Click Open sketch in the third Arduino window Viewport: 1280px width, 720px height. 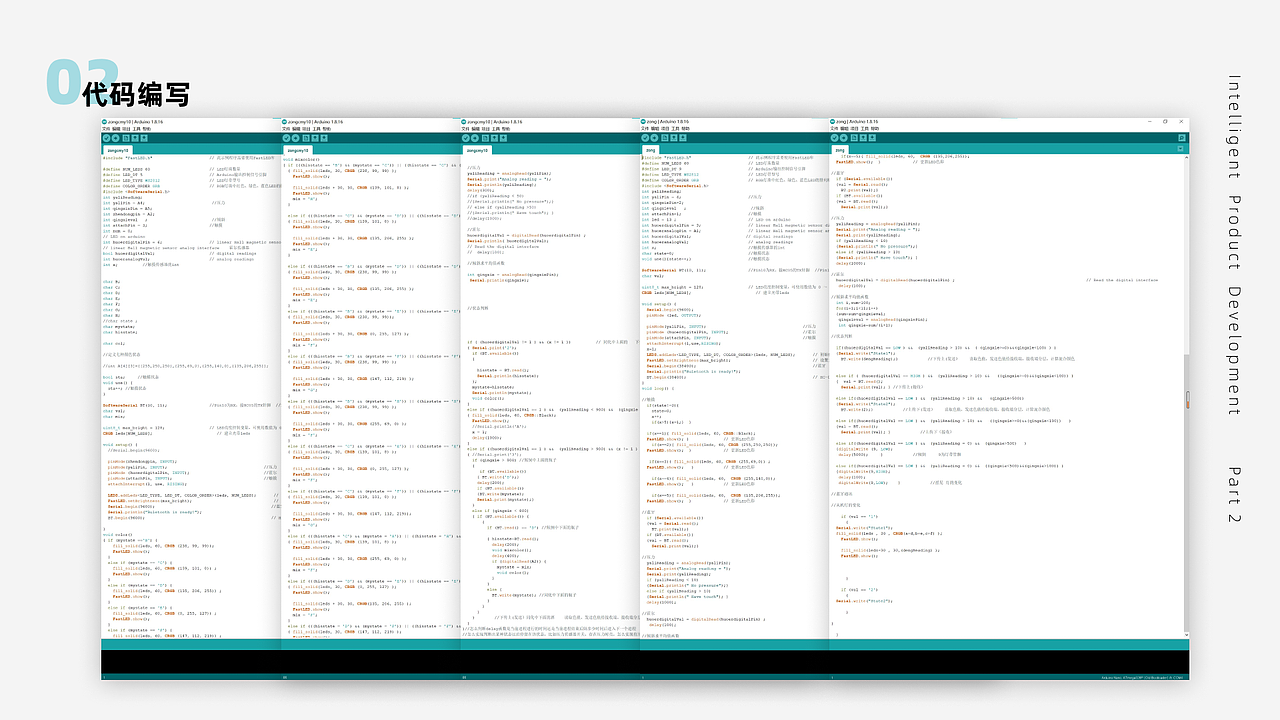tap(494, 138)
